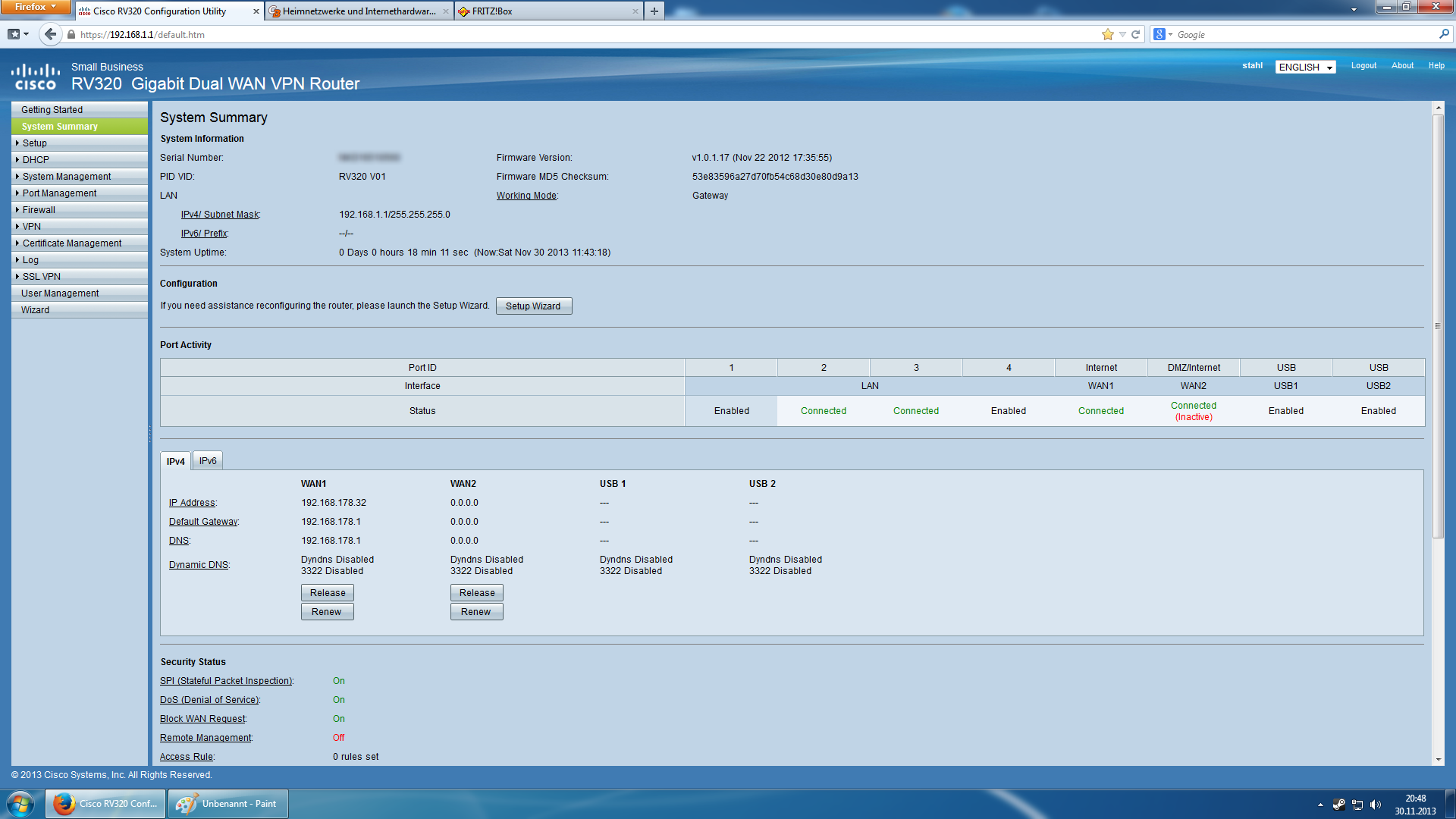Viewport: 1456px width, 819px height.
Task: Expand the DHCP sidebar section
Action: [36, 160]
